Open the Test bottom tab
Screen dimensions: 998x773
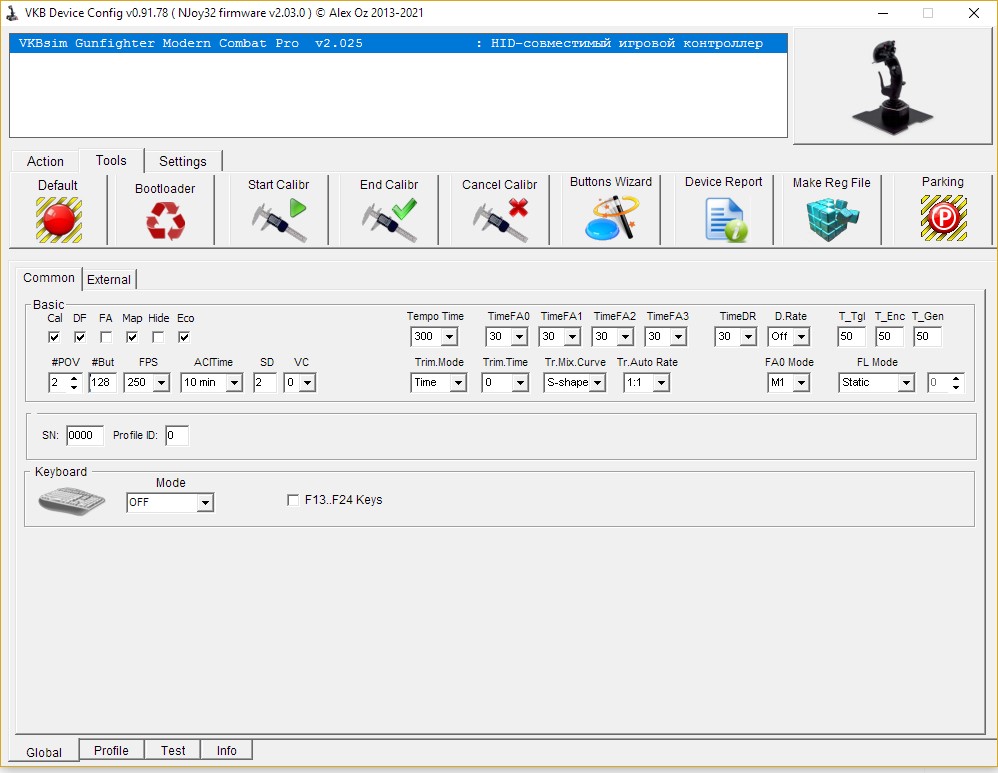click(x=173, y=750)
